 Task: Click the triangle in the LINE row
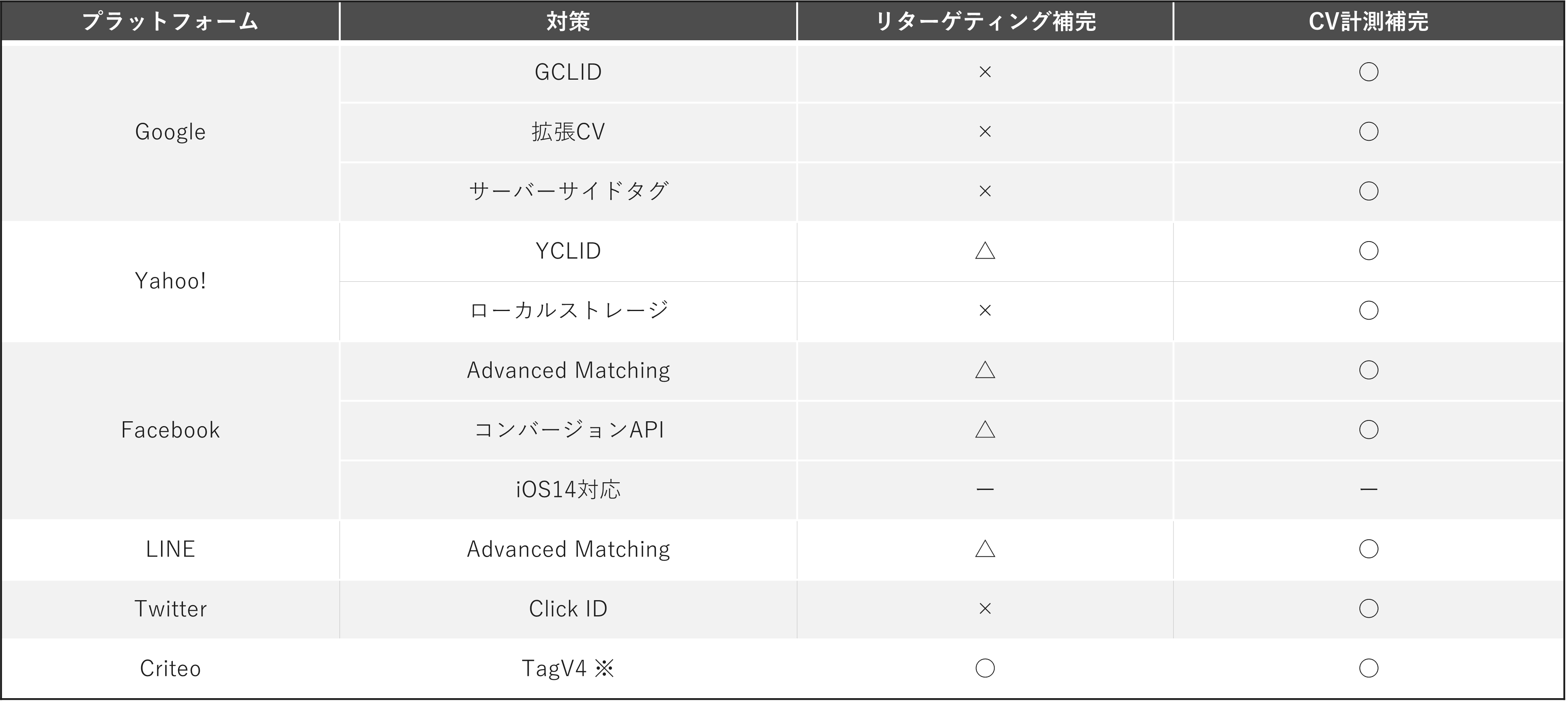(985, 549)
